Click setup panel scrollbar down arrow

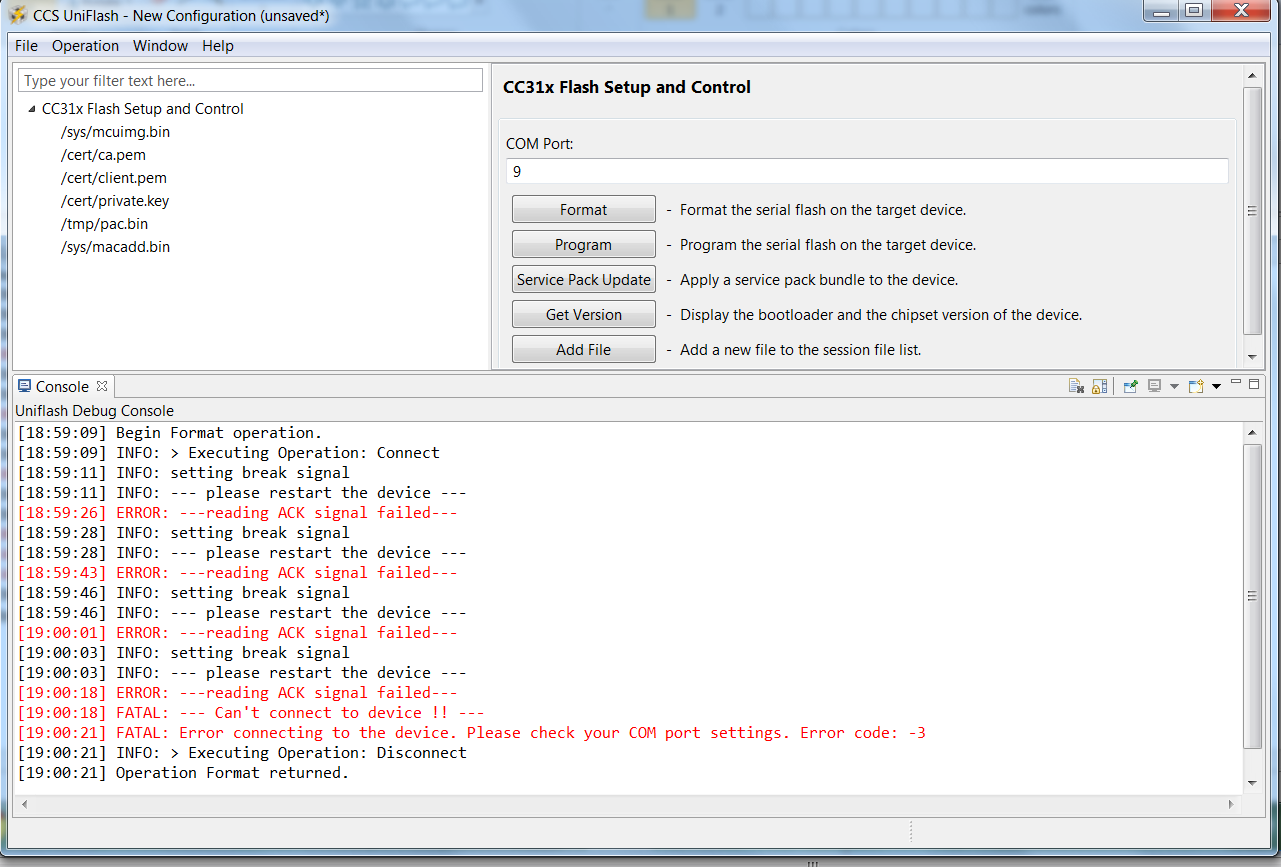tap(1252, 356)
